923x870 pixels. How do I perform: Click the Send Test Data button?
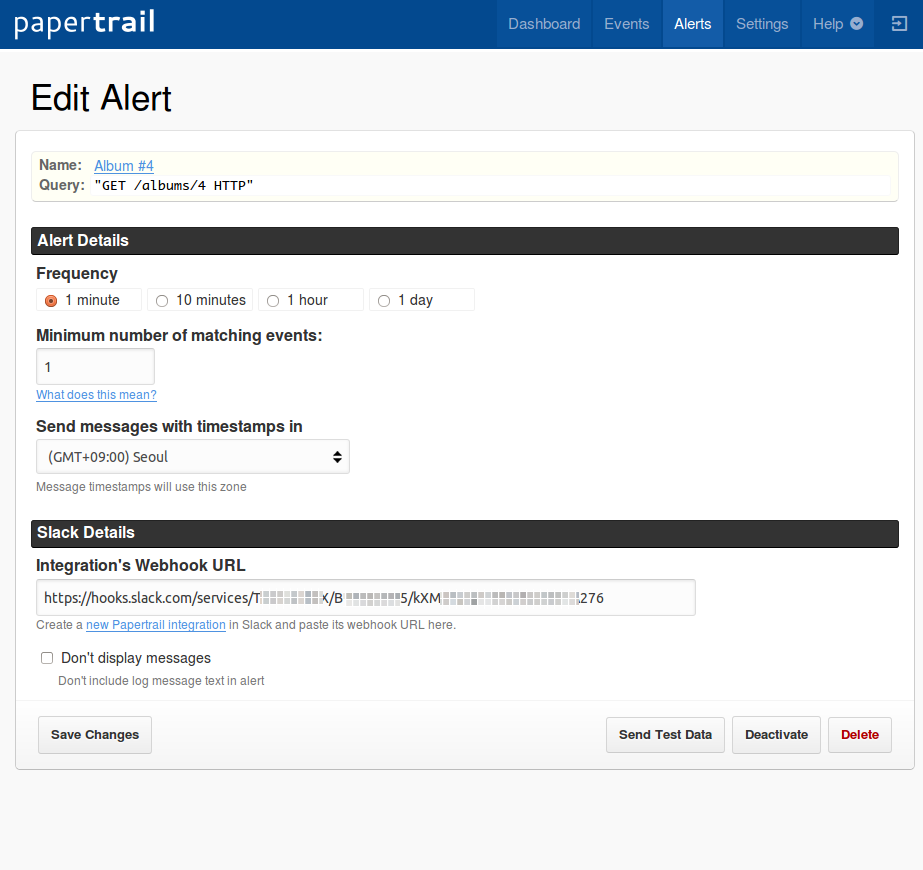pos(665,735)
